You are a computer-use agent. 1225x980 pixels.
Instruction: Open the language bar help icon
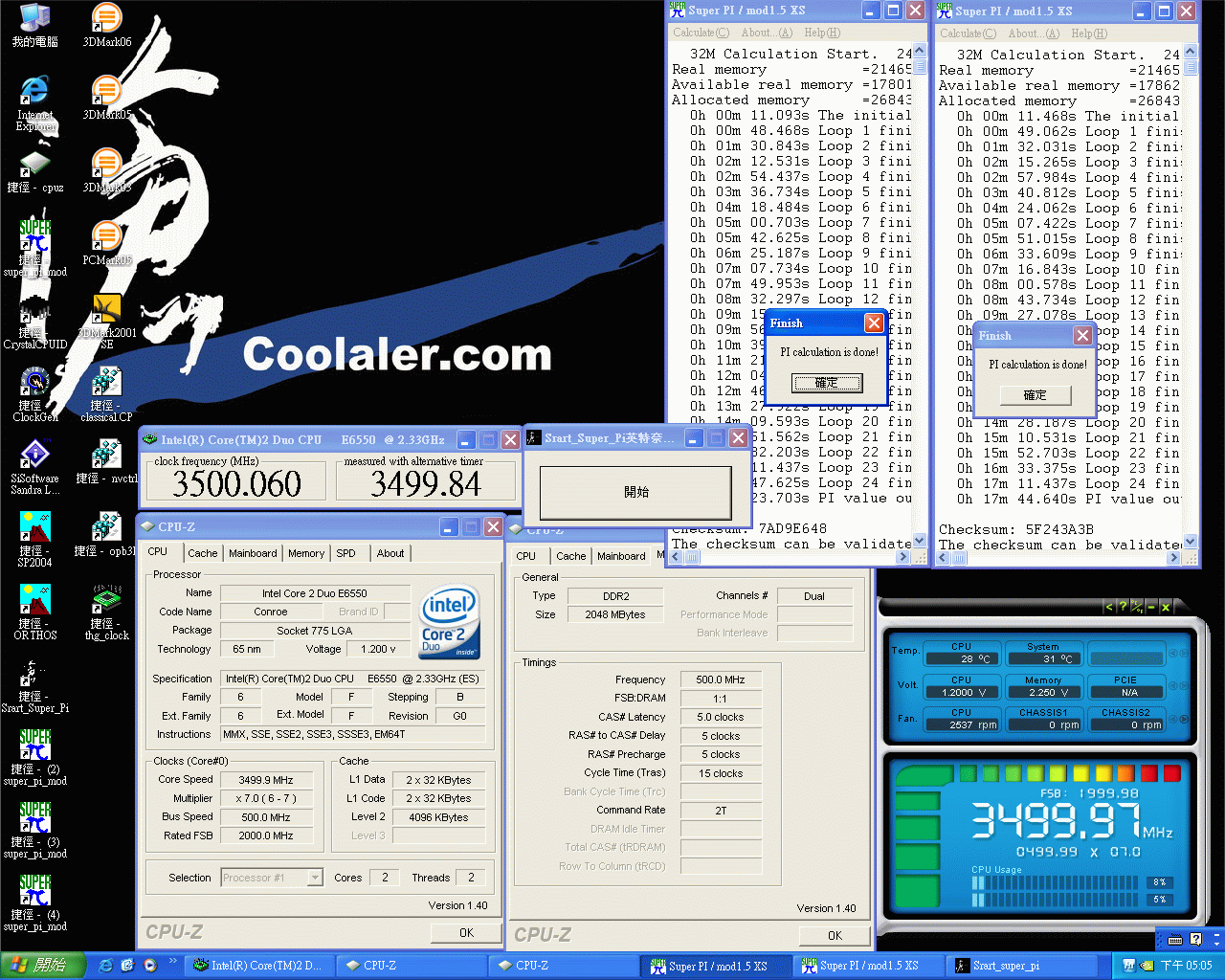tap(1195, 939)
